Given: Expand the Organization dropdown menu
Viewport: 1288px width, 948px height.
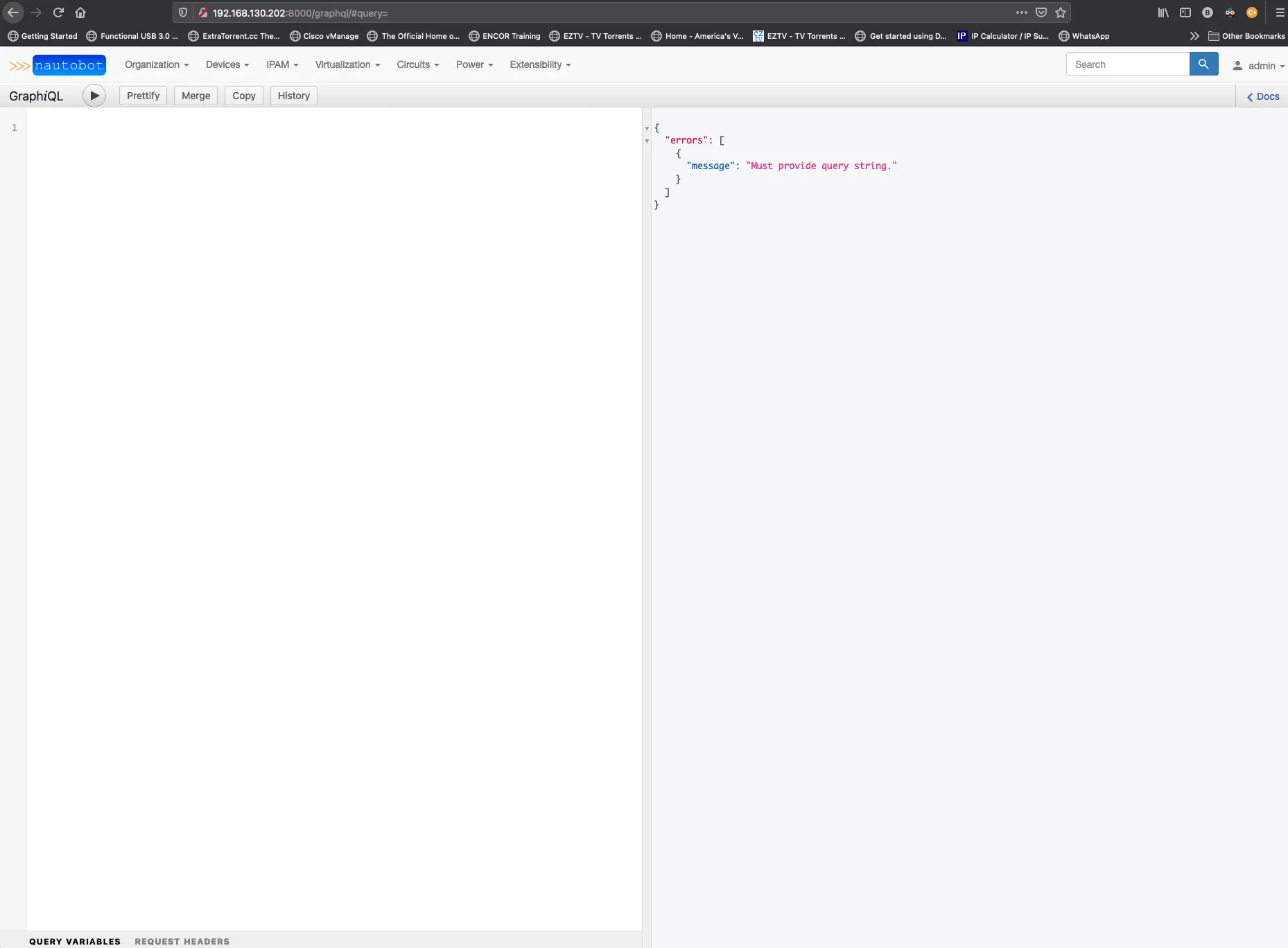Looking at the screenshot, I should pyautogui.click(x=157, y=64).
